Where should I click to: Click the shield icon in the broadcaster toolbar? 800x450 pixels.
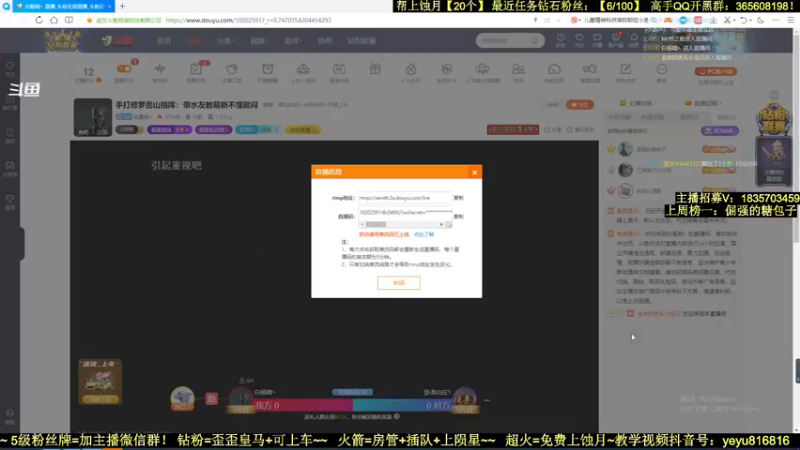446,69
